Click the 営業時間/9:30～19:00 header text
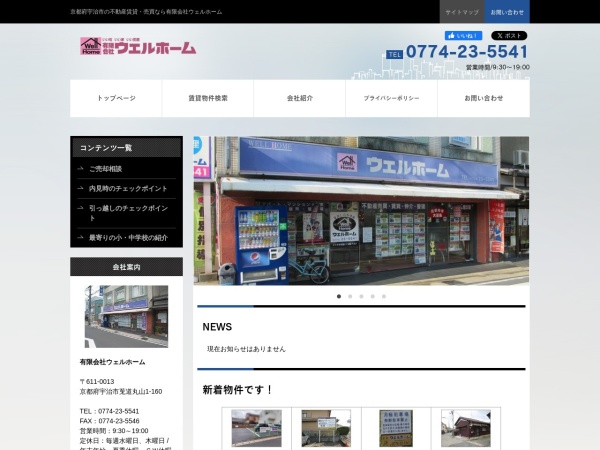The image size is (600, 450). (x=497, y=67)
